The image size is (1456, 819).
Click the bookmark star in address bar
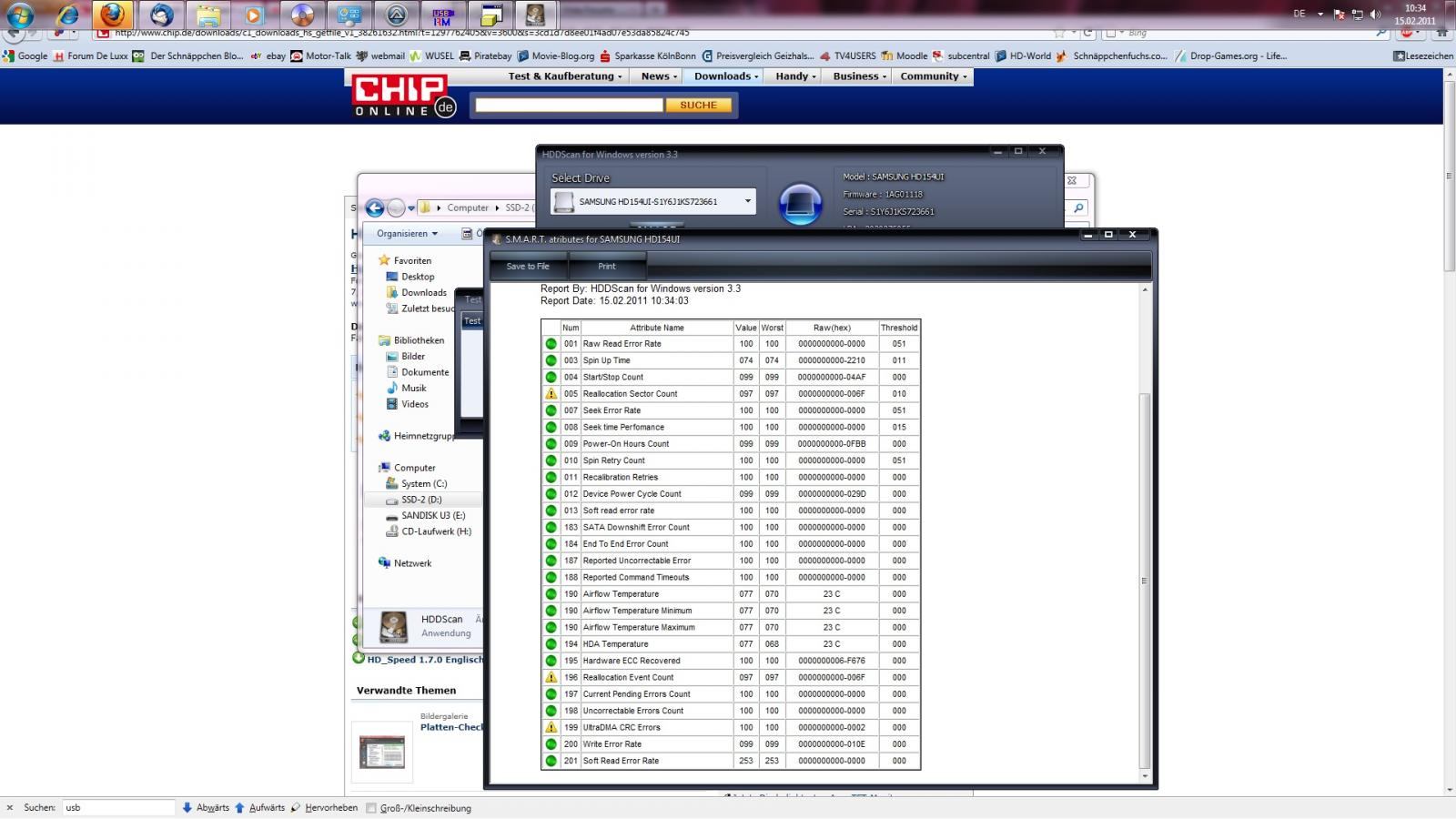click(1059, 33)
